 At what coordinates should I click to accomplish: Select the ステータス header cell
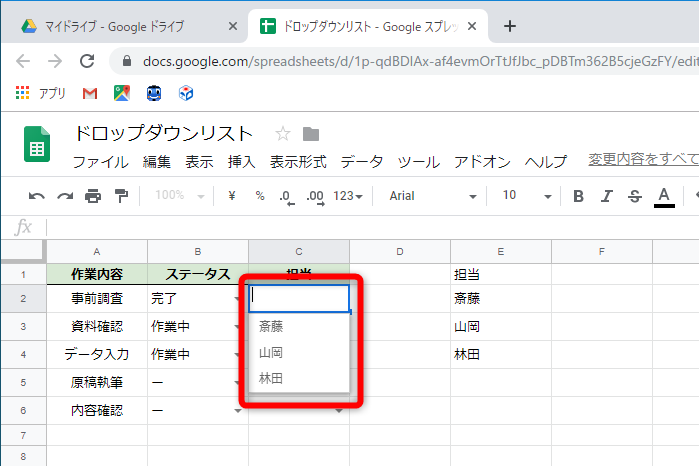[x=197, y=274]
